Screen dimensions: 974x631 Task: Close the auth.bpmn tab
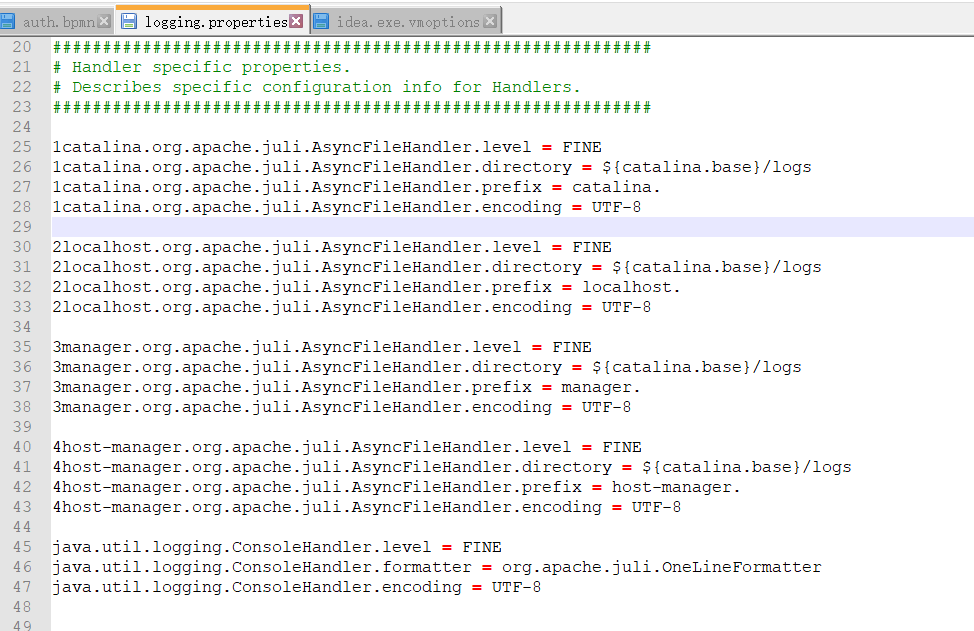pos(104,22)
